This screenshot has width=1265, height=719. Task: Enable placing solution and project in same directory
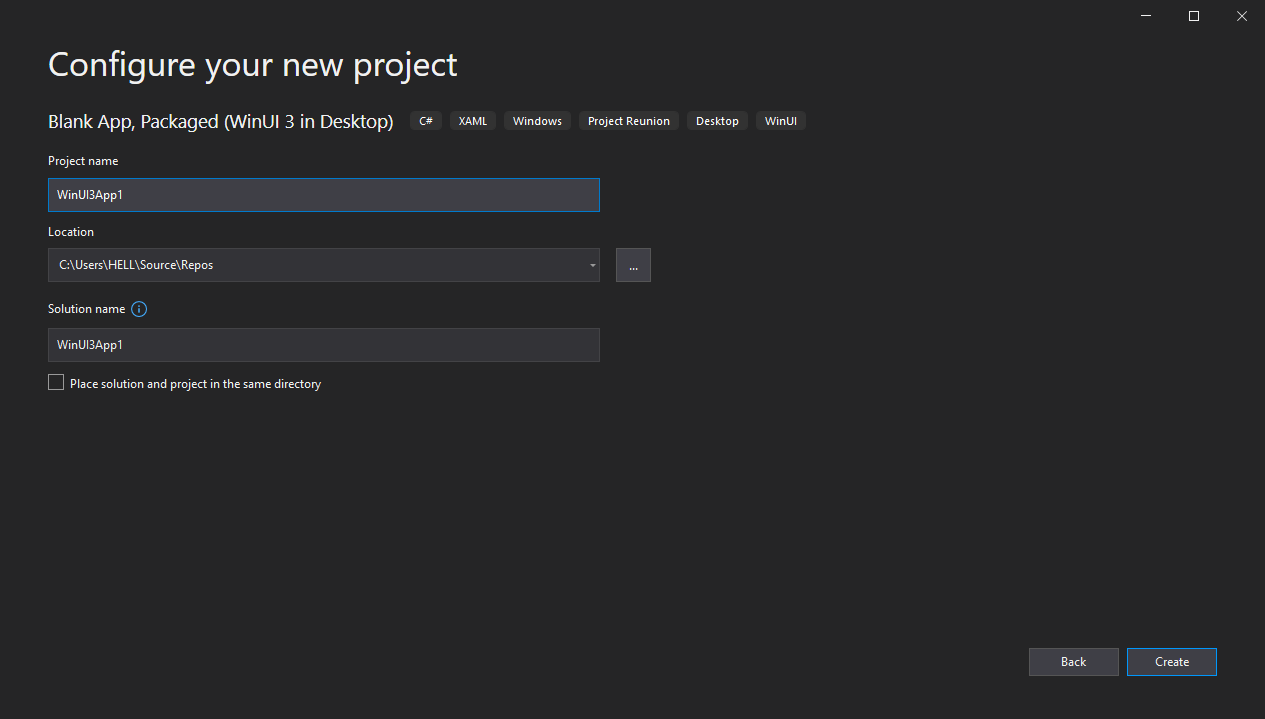click(x=56, y=382)
